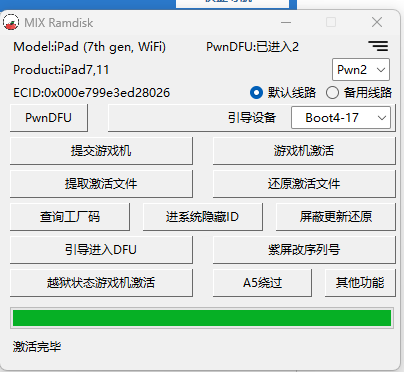Click the MIX Ramdisk app logo icon
Screen dimensions: 404x372
coord(11,22)
